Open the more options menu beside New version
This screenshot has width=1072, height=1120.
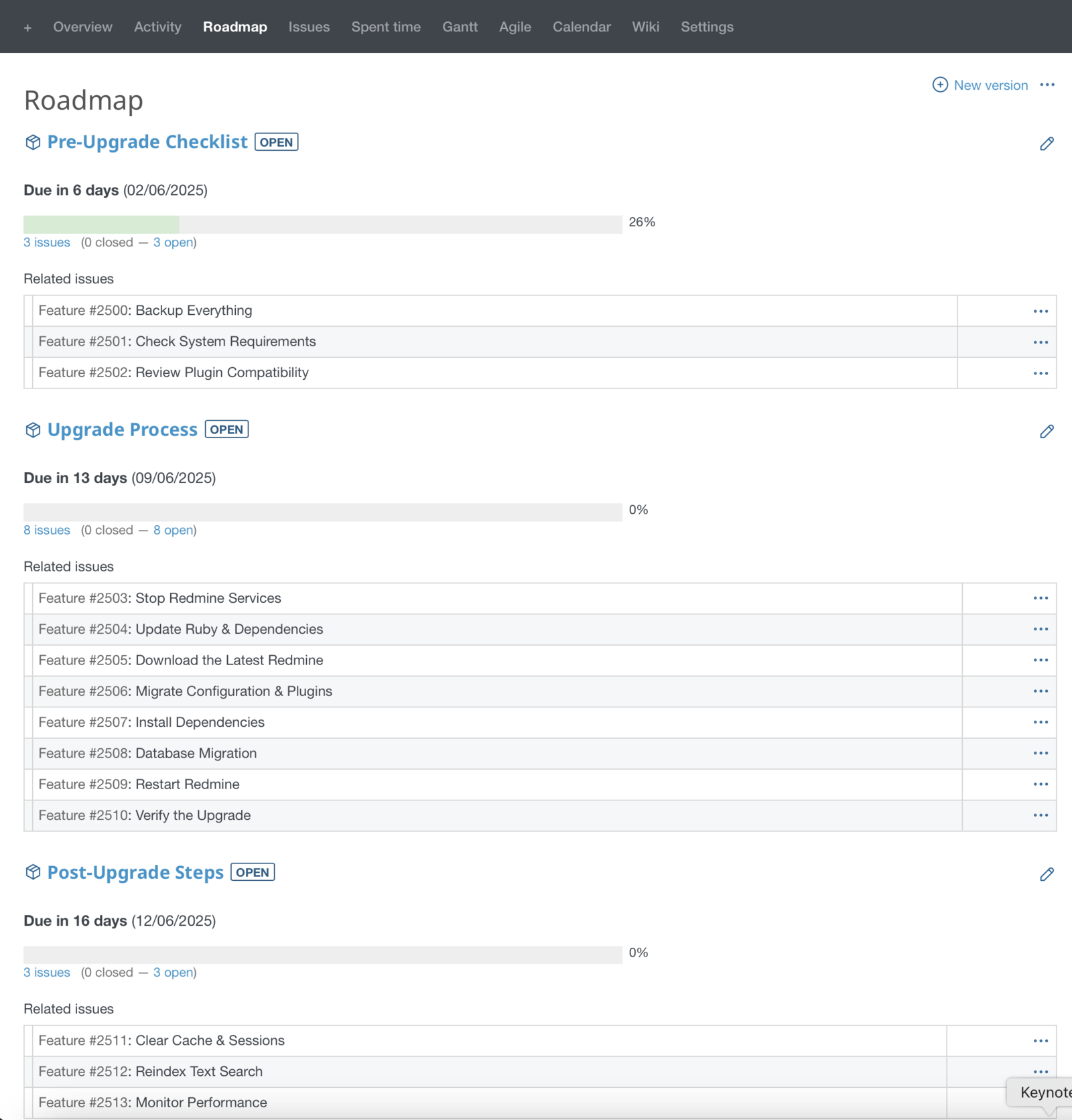pyautogui.click(x=1047, y=85)
